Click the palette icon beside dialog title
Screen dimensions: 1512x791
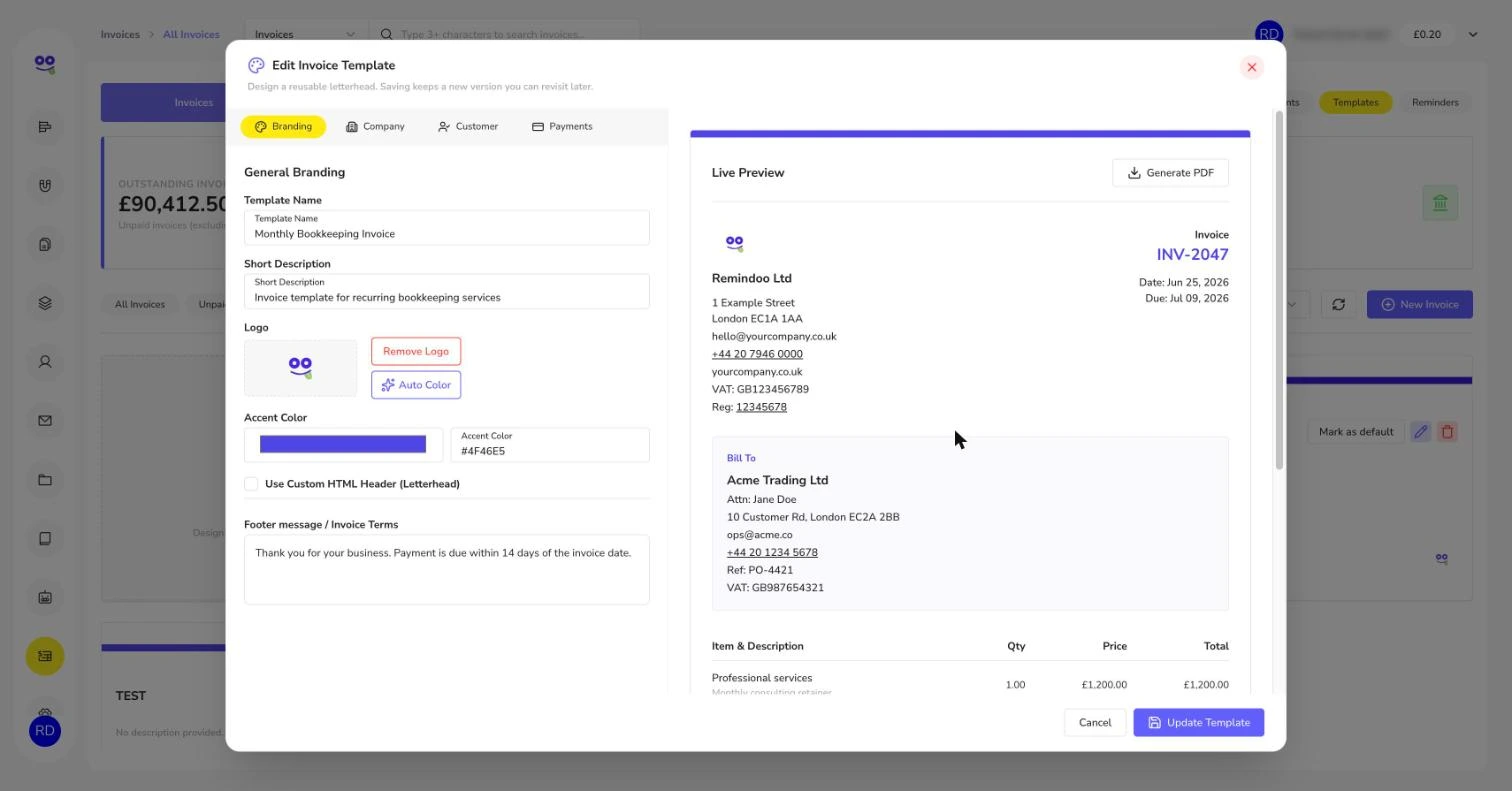[x=256, y=65]
